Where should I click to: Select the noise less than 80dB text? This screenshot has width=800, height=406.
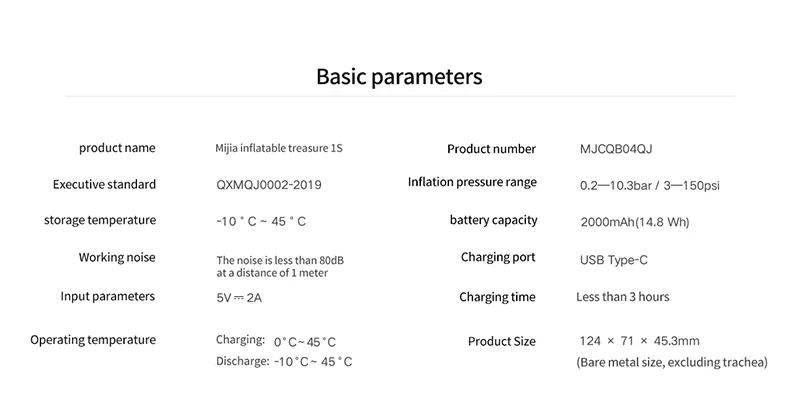click(280, 266)
